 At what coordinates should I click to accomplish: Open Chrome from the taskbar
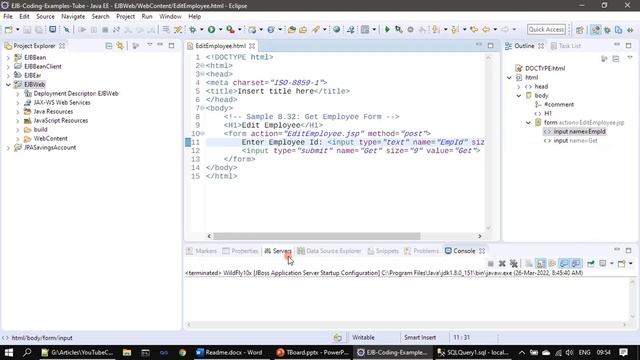point(182,352)
